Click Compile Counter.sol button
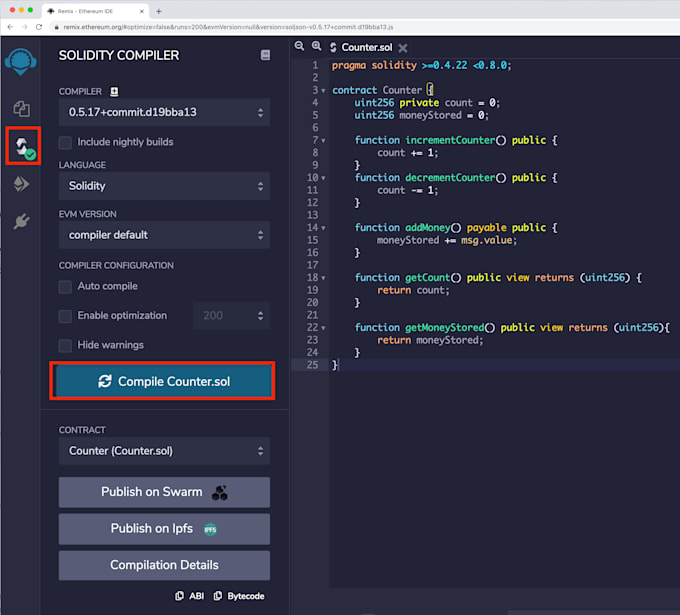 click(x=164, y=381)
